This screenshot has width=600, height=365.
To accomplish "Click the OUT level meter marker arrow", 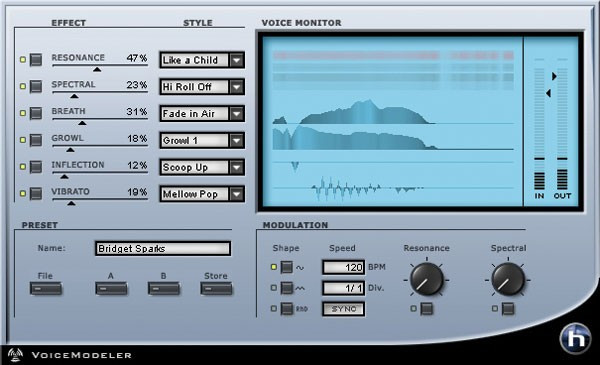I will 554,76.
